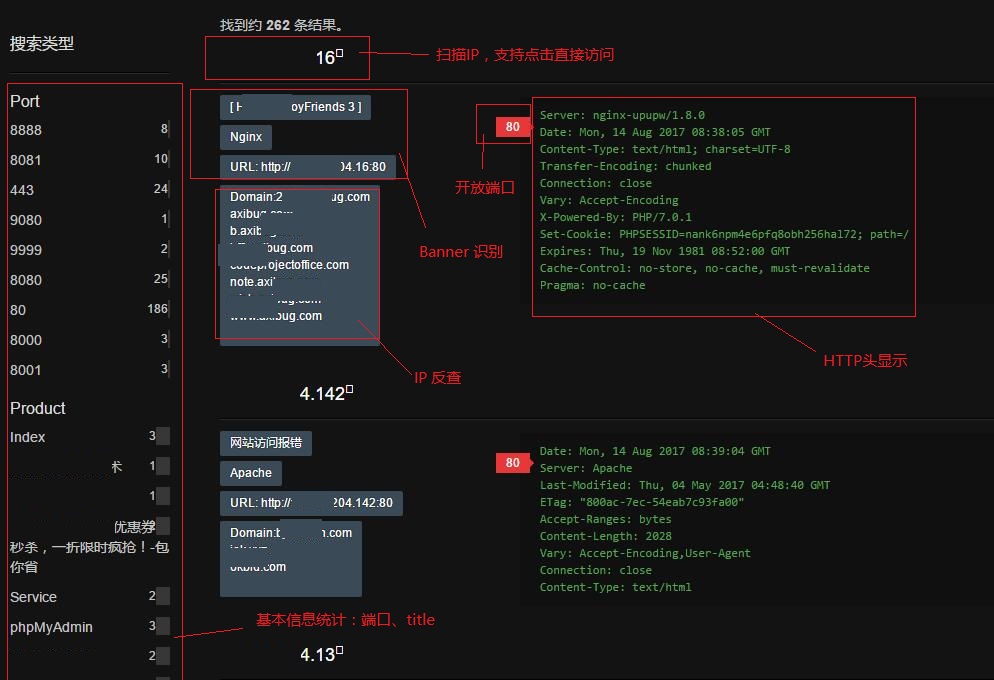
Task: Select port 443 in the Port list
Action: click(22, 190)
